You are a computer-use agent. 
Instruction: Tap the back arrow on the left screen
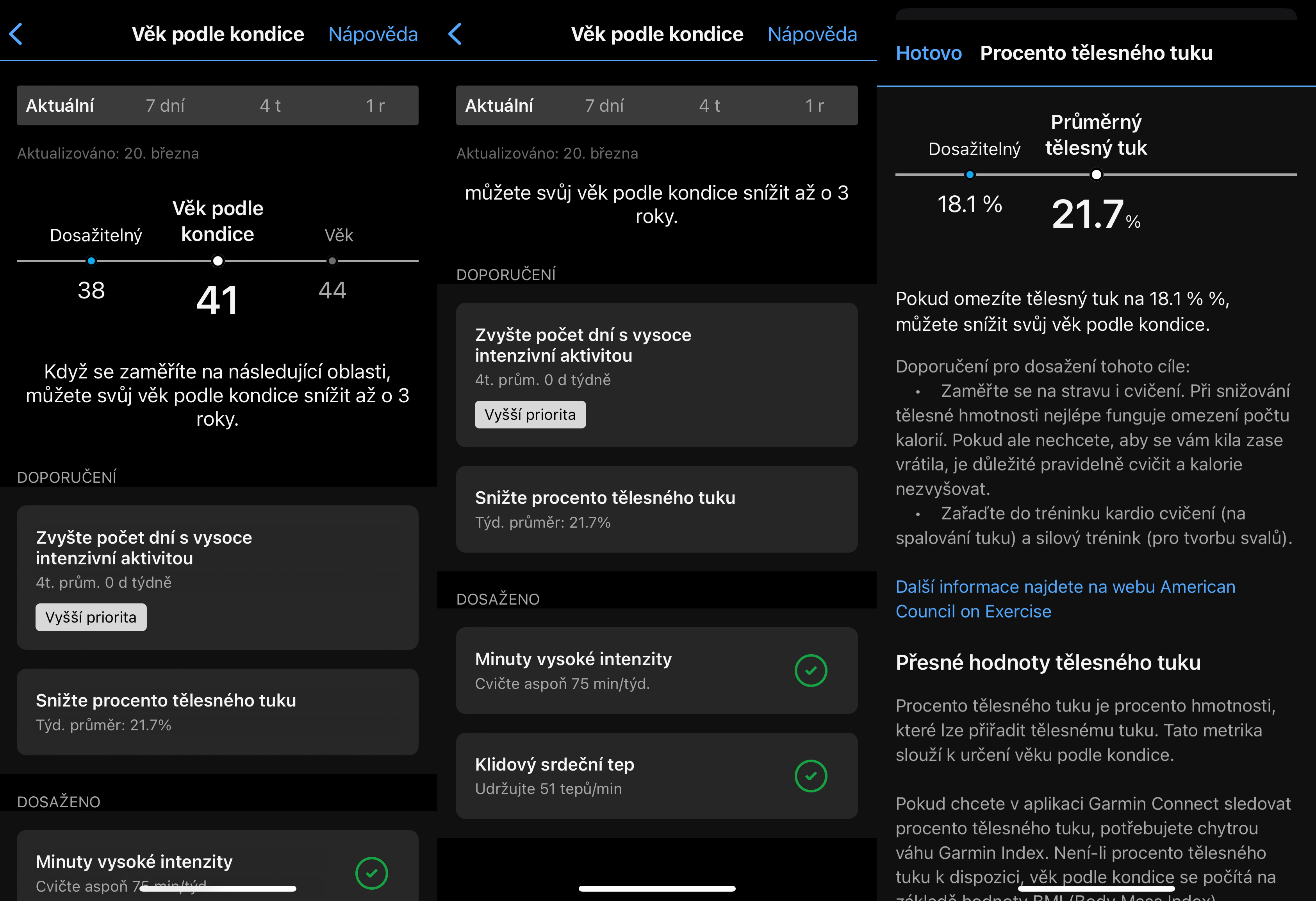pos(16,34)
